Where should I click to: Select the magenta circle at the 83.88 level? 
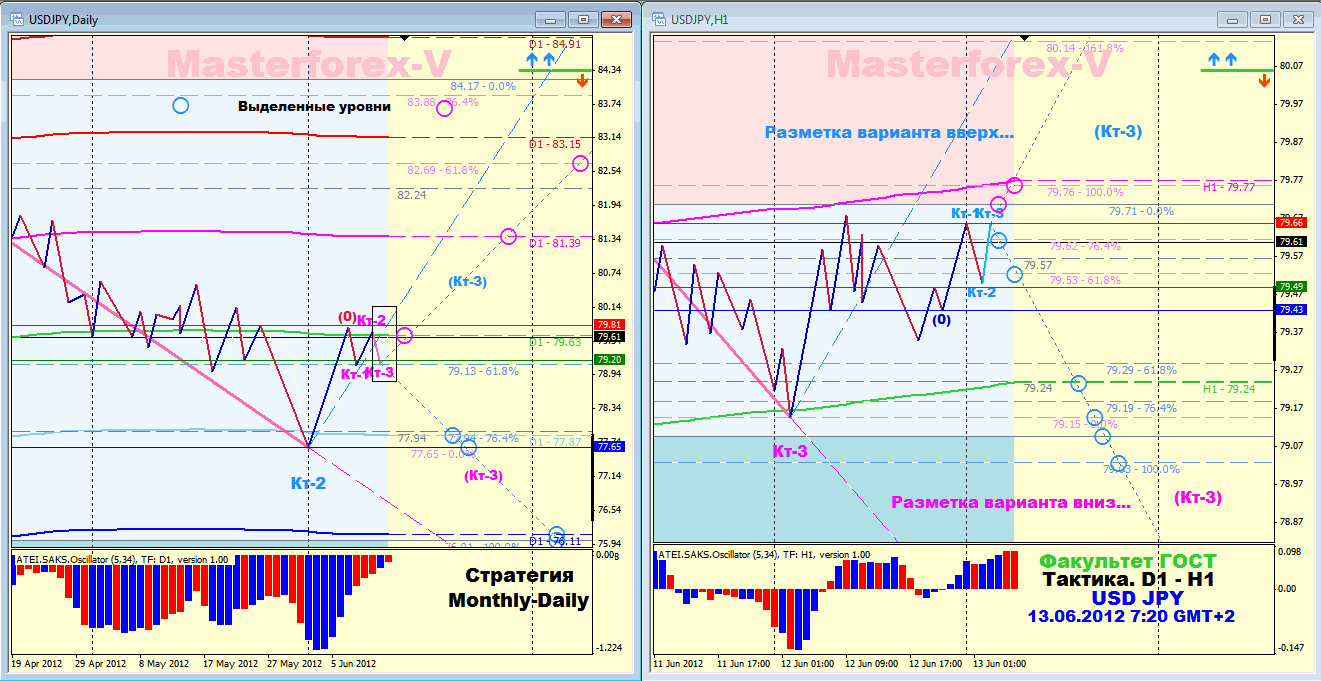click(444, 108)
